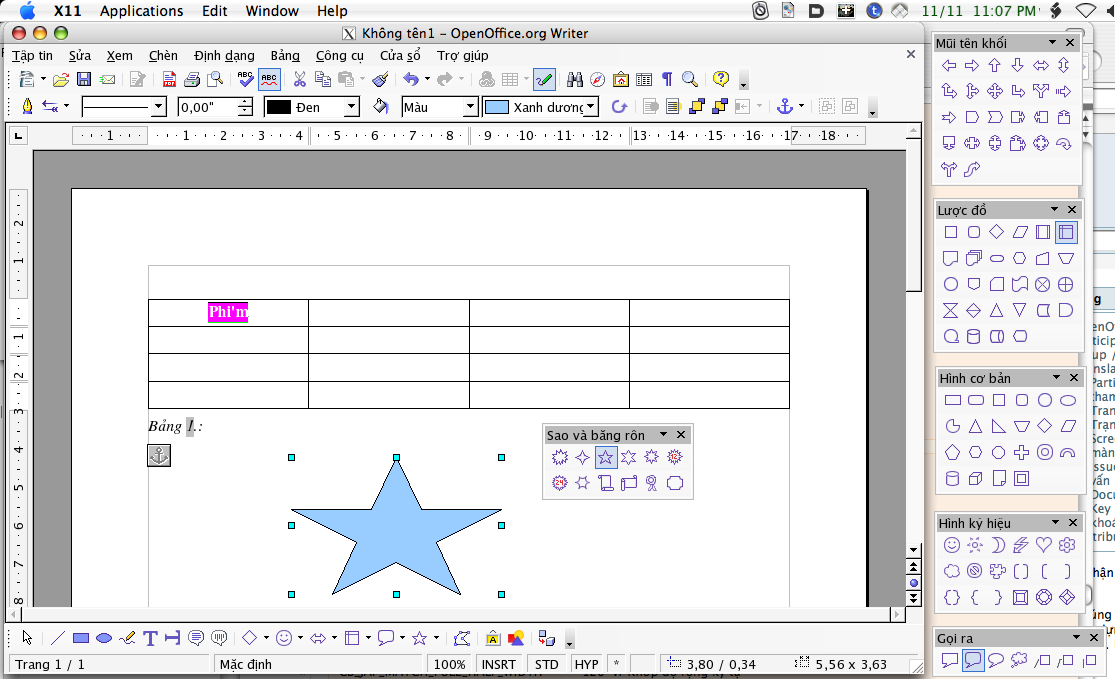Choose the Ellipse drawing tool
1115x679 pixels.
(104, 638)
